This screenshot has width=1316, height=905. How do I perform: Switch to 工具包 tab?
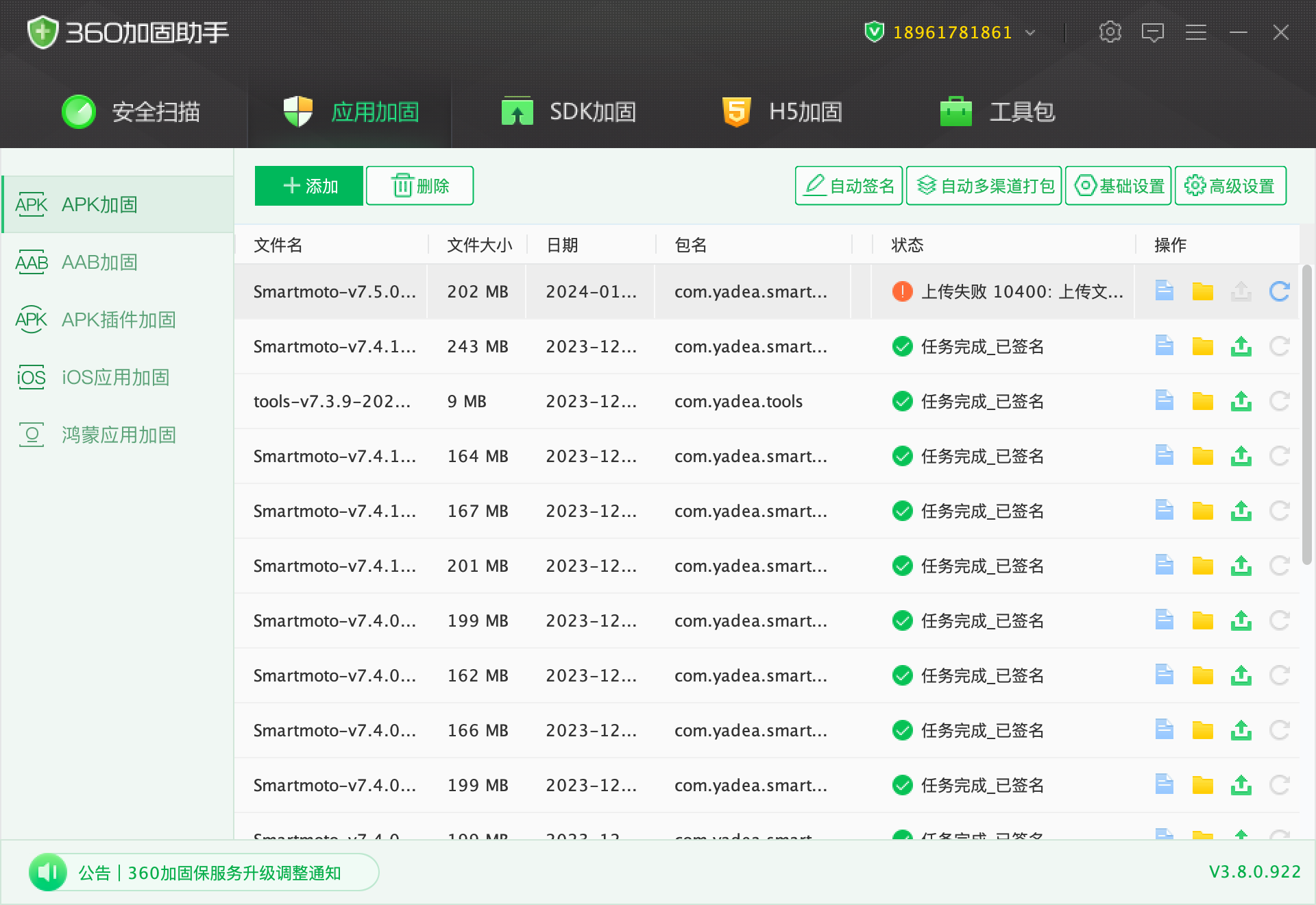tap(997, 112)
